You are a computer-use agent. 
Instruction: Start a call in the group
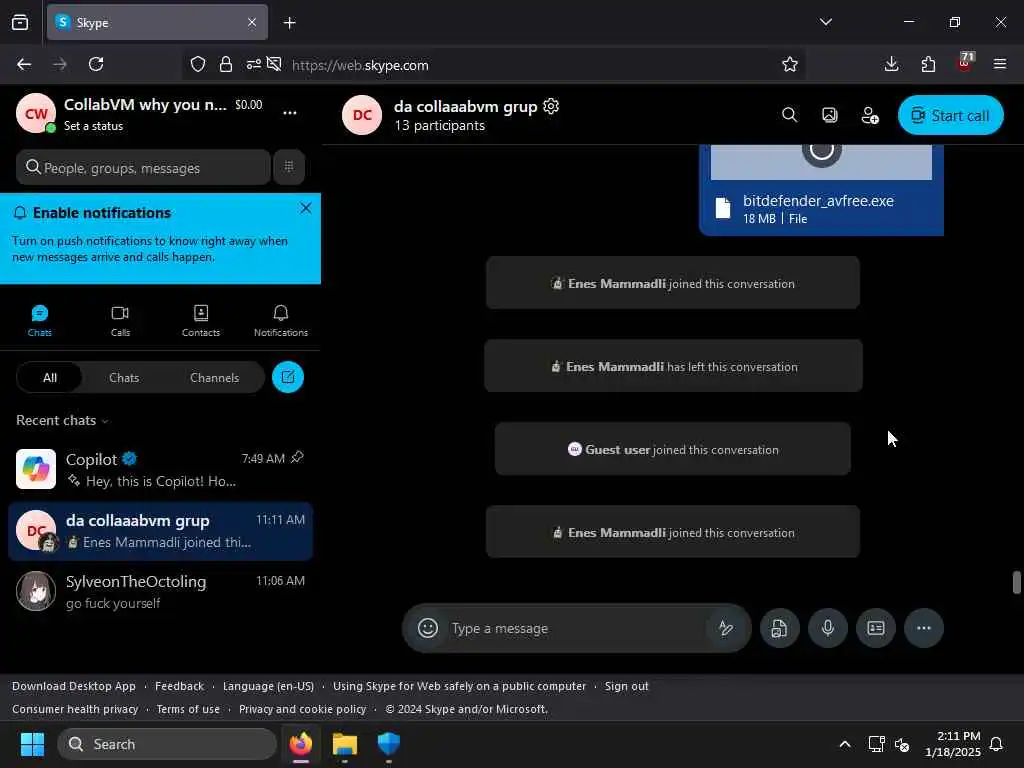(x=950, y=116)
